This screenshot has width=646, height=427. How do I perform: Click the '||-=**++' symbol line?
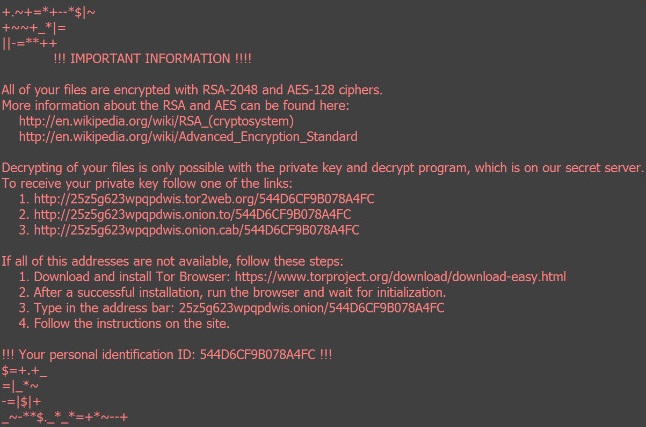coord(29,42)
